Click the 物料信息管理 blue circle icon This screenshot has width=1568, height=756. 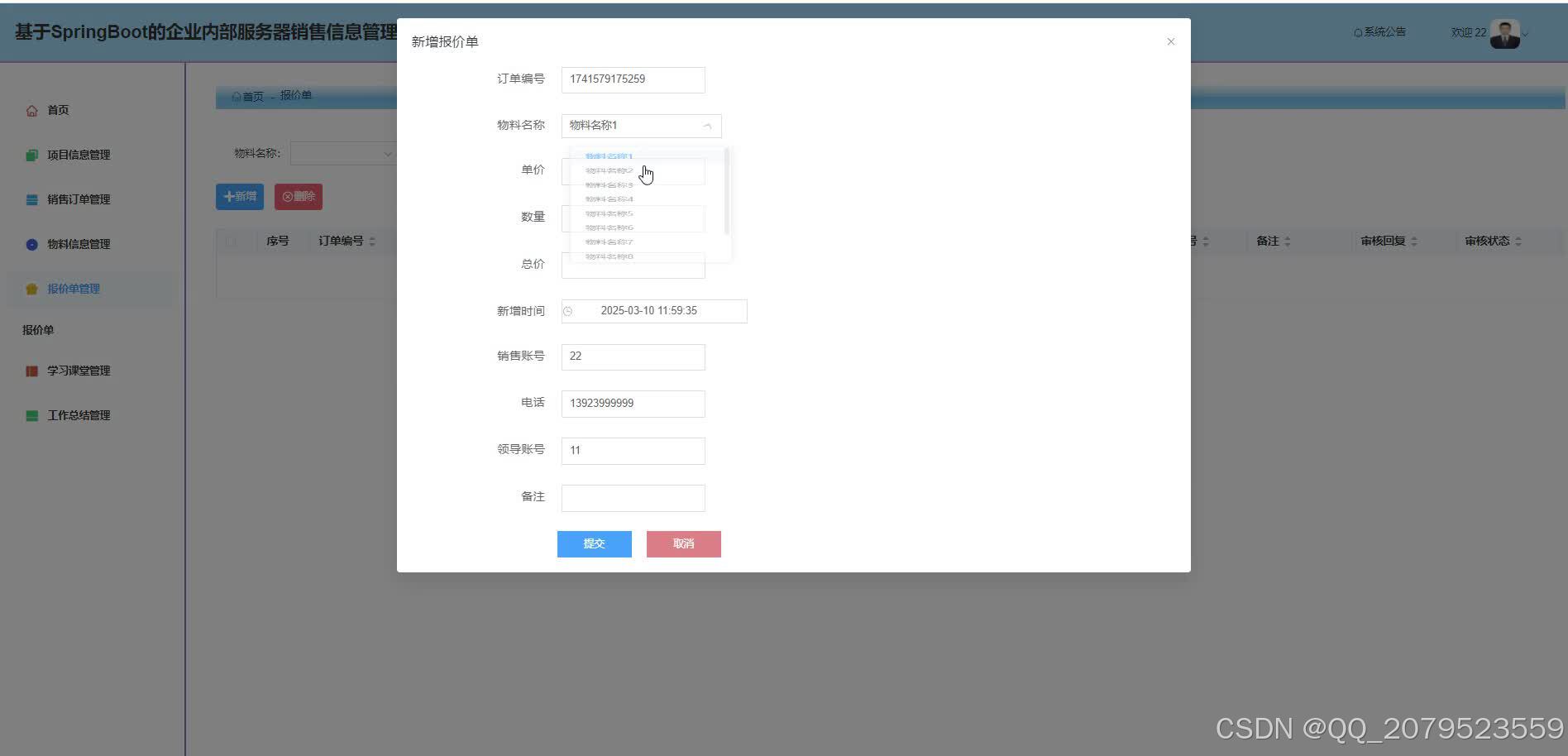coord(31,245)
